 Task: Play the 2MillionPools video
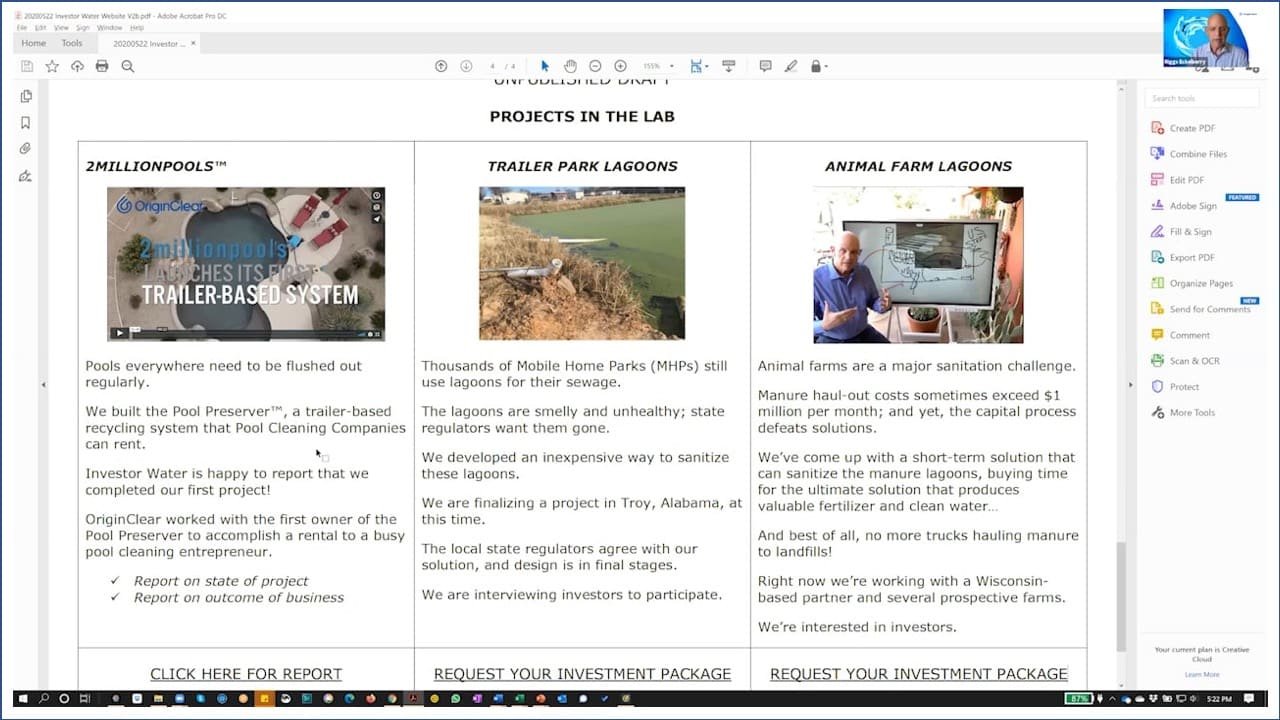[120, 333]
